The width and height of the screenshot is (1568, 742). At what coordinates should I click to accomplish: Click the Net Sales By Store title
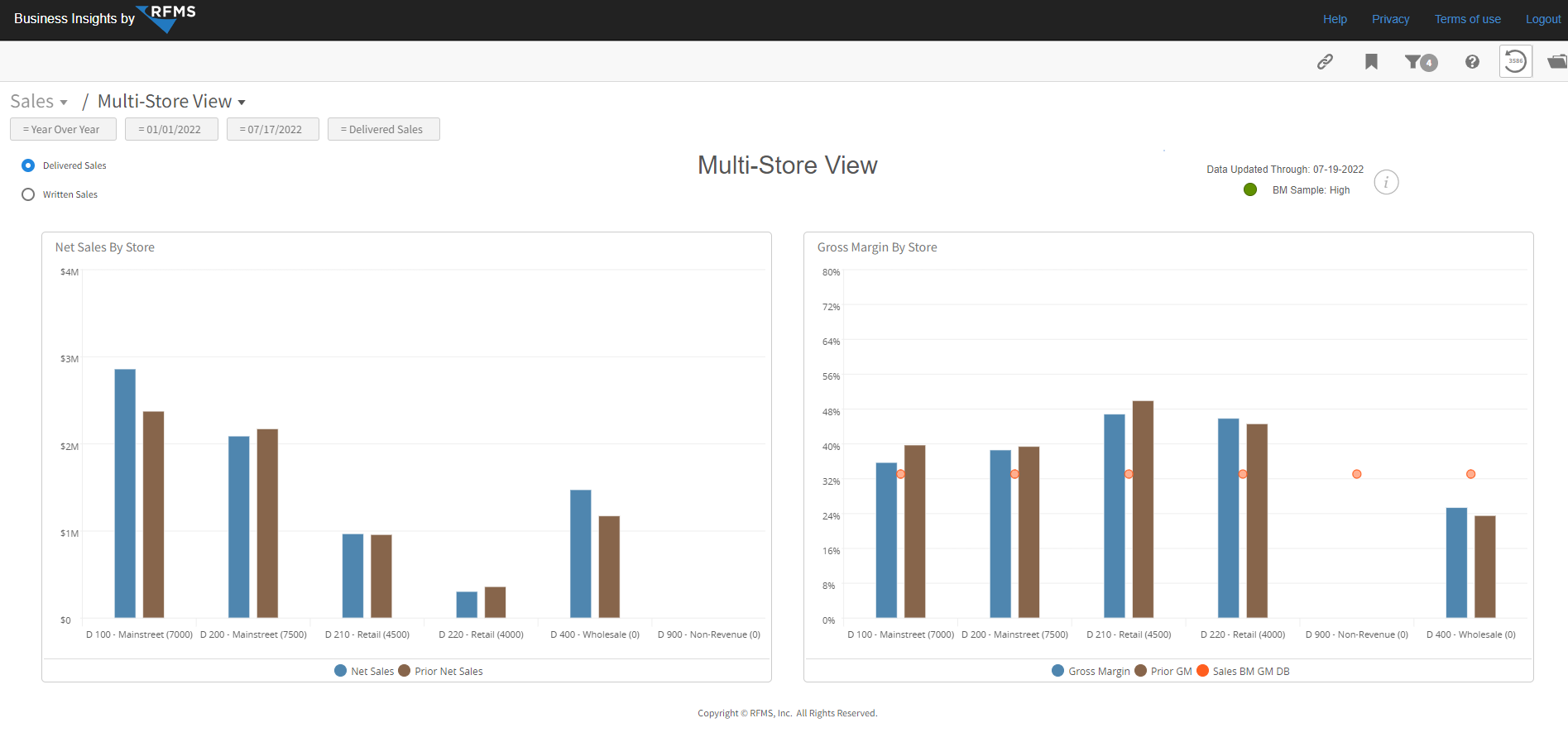(x=105, y=247)
